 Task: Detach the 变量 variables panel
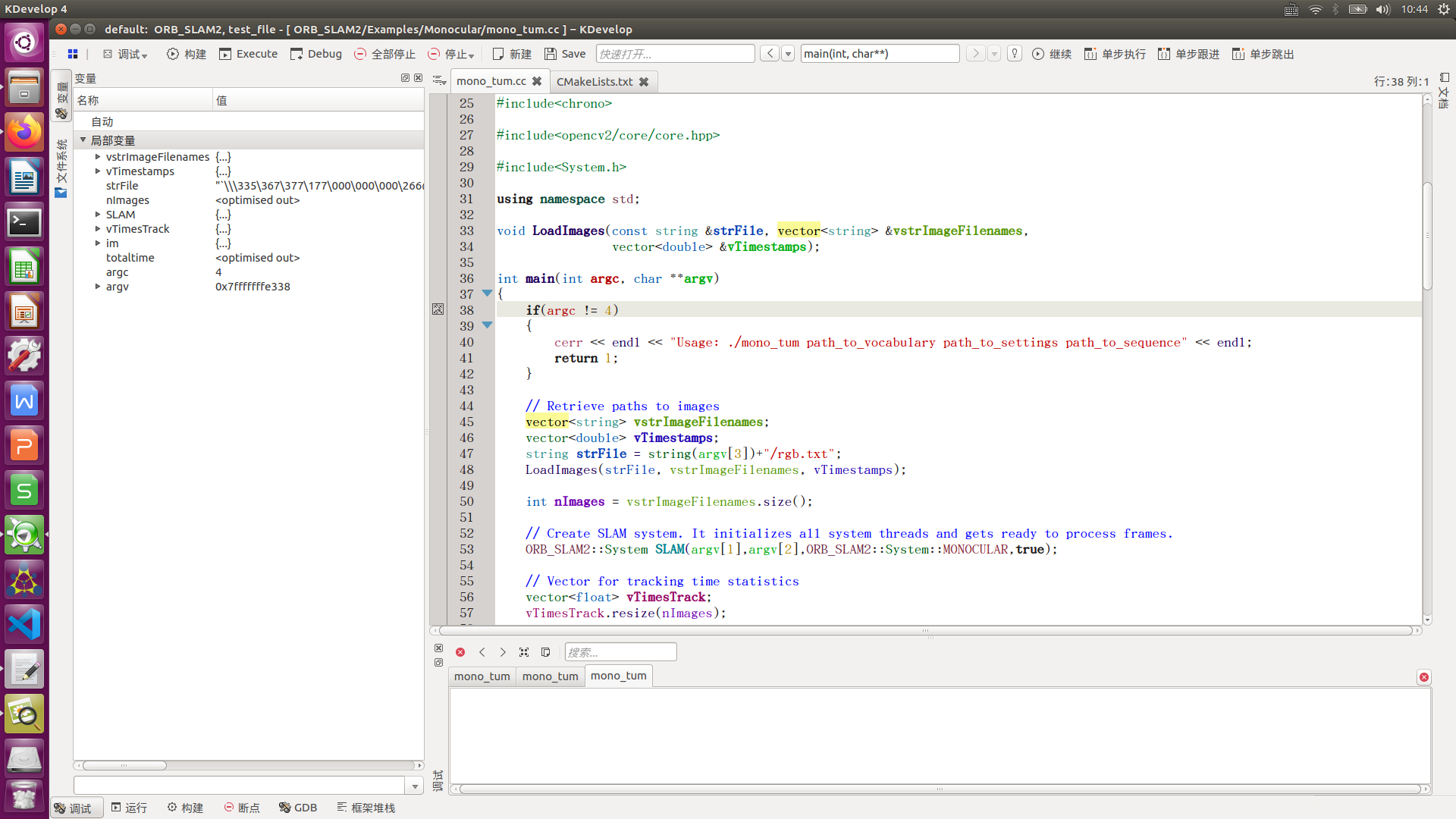(405, 78)
